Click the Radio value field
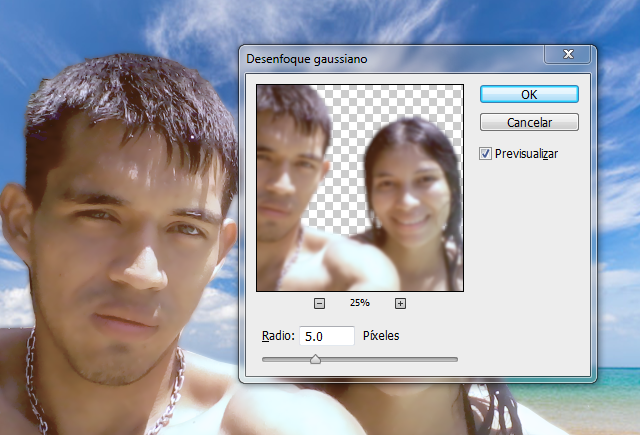The height and width of the screenshot is (435, 640). click(x=327, y=336)
